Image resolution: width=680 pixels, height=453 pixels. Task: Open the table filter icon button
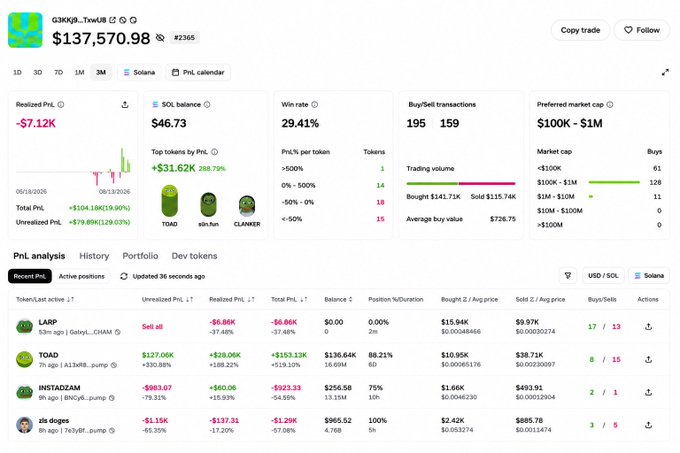pyautogui.click(x=568, y=276)
